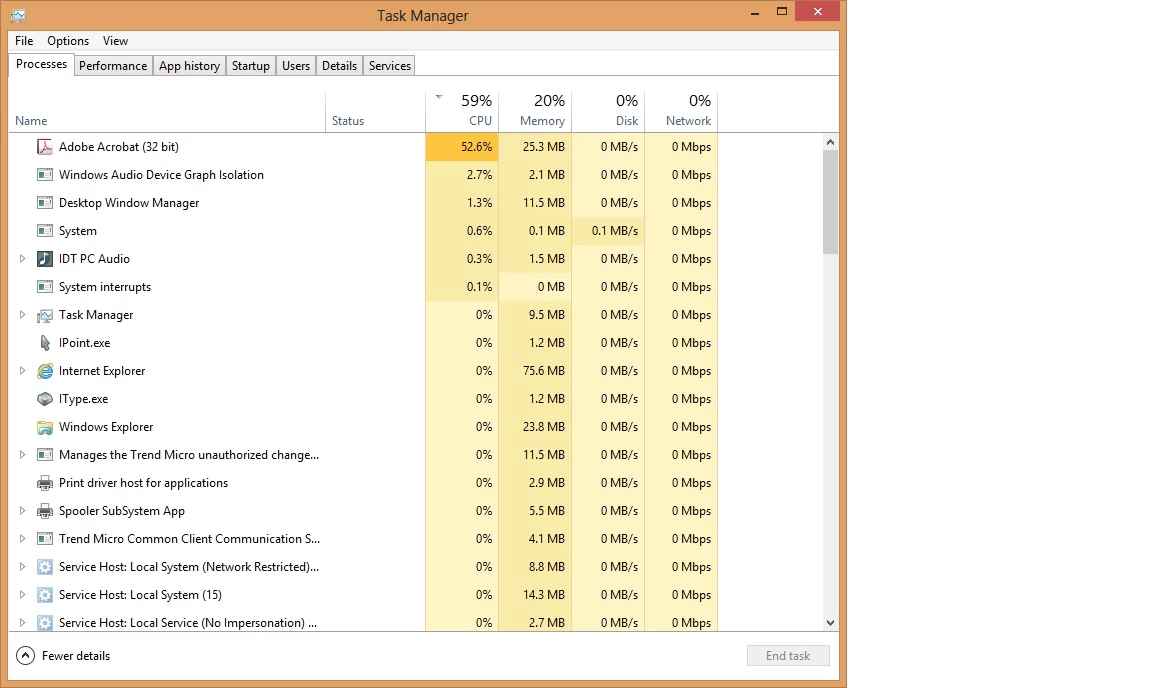Screen dimensions: 1152x688
Task: Select the System interrupts process name
Action: 105,287
